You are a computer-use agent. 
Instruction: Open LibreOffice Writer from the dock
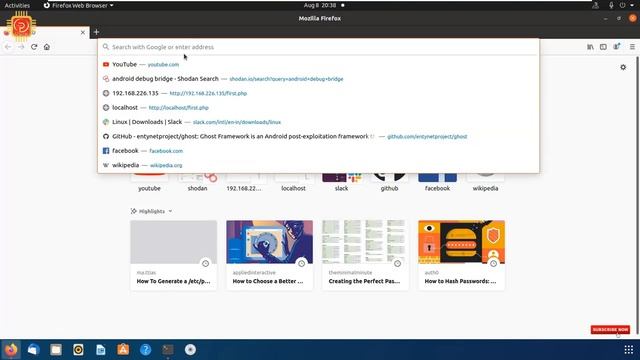click(101, 350)
